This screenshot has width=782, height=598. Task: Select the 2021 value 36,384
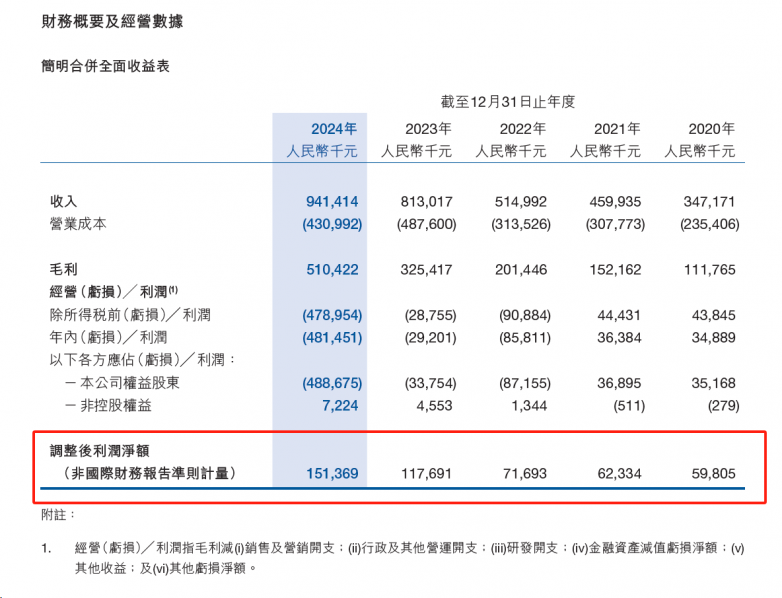[x=617, y=337]
